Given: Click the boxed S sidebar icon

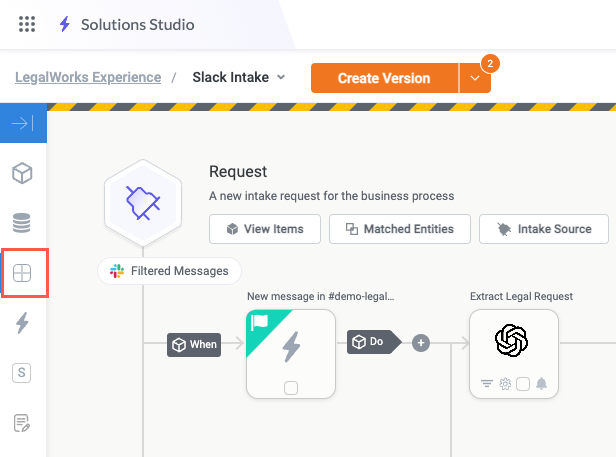Looking at the screenshot, I should tap(22, 373).
